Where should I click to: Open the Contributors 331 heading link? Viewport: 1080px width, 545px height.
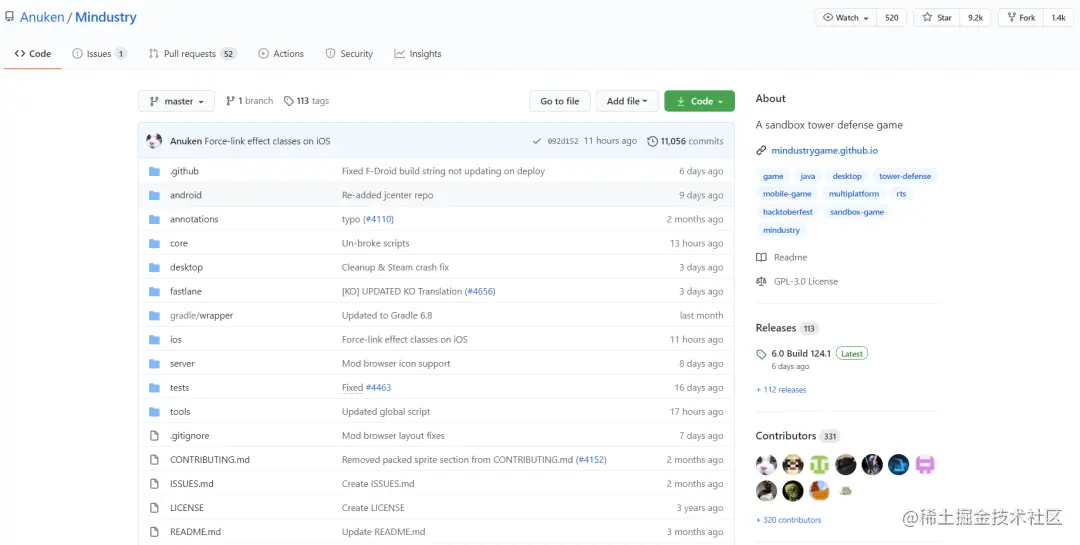pyautogui.click(x=797, y=436)
